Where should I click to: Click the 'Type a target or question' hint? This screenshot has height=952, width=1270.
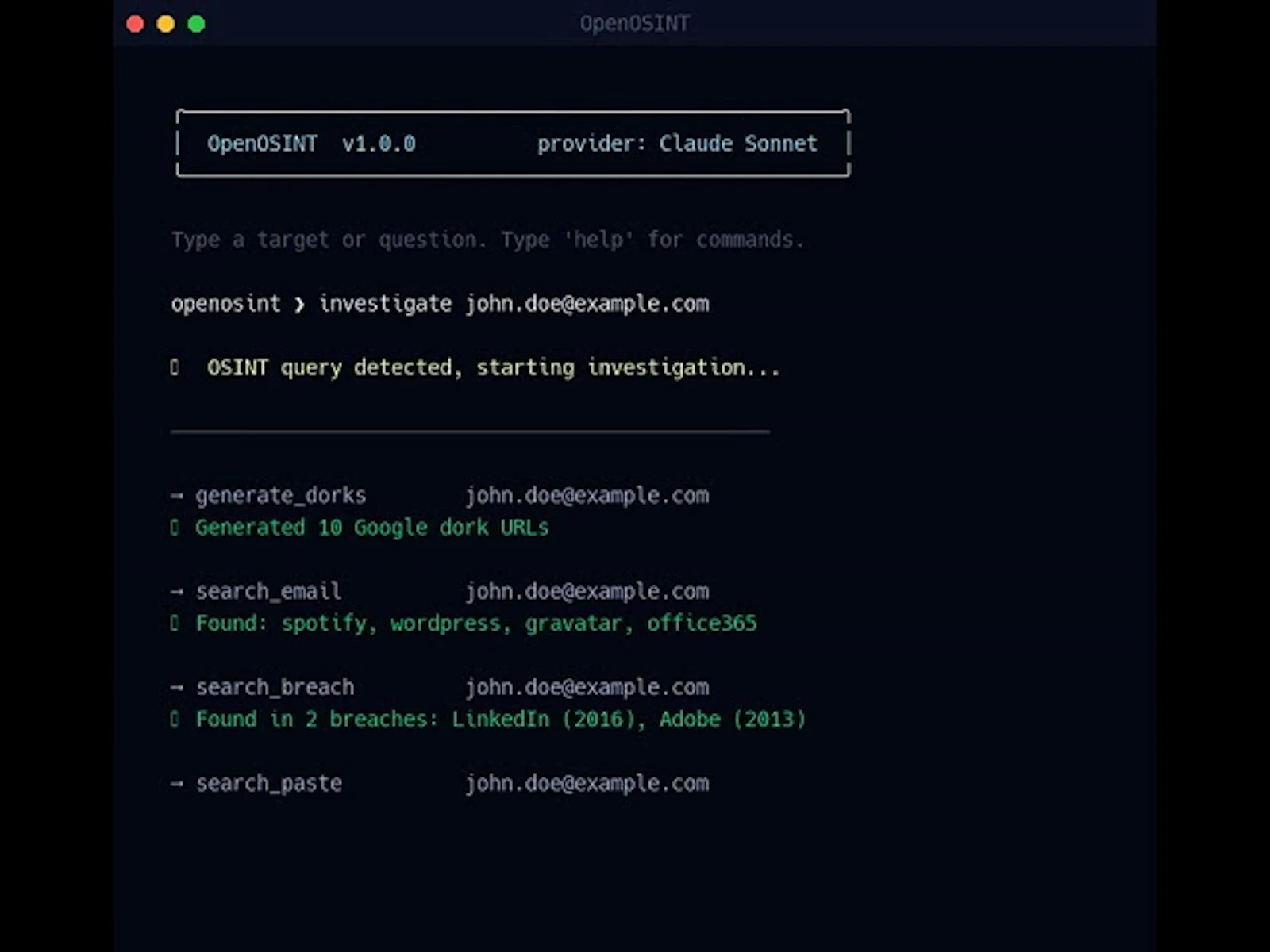pyautogui.click(x=487, y=240)
